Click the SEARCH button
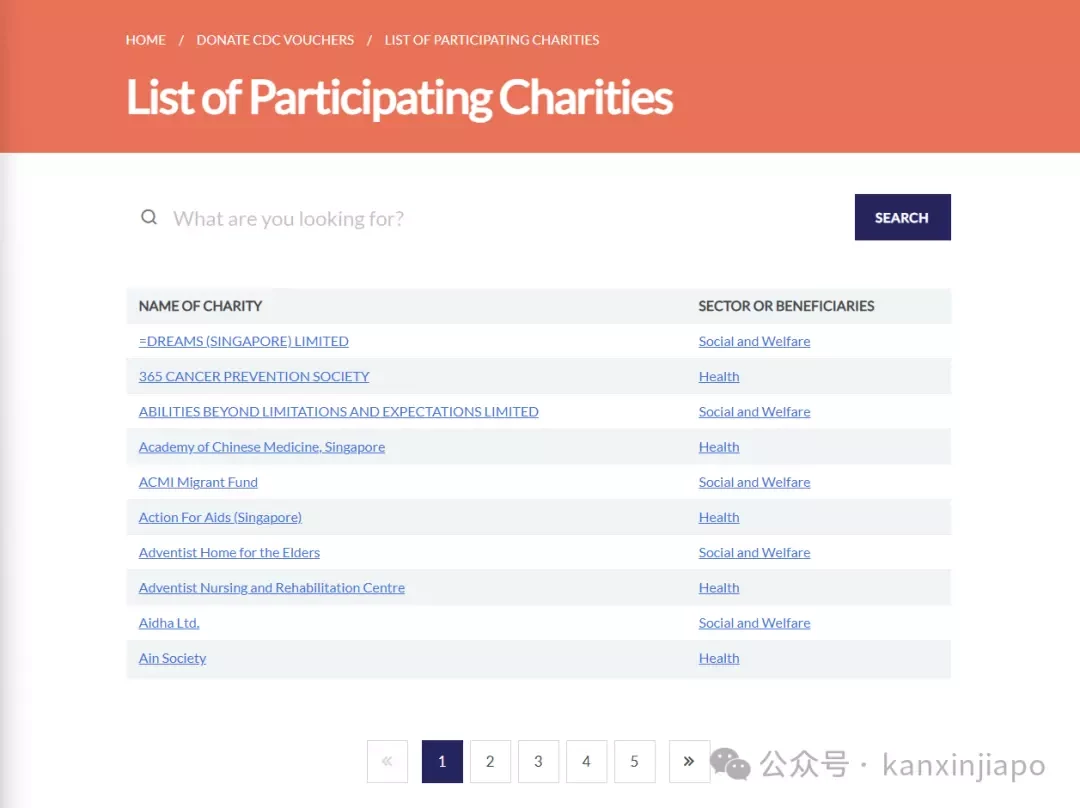 902,218
